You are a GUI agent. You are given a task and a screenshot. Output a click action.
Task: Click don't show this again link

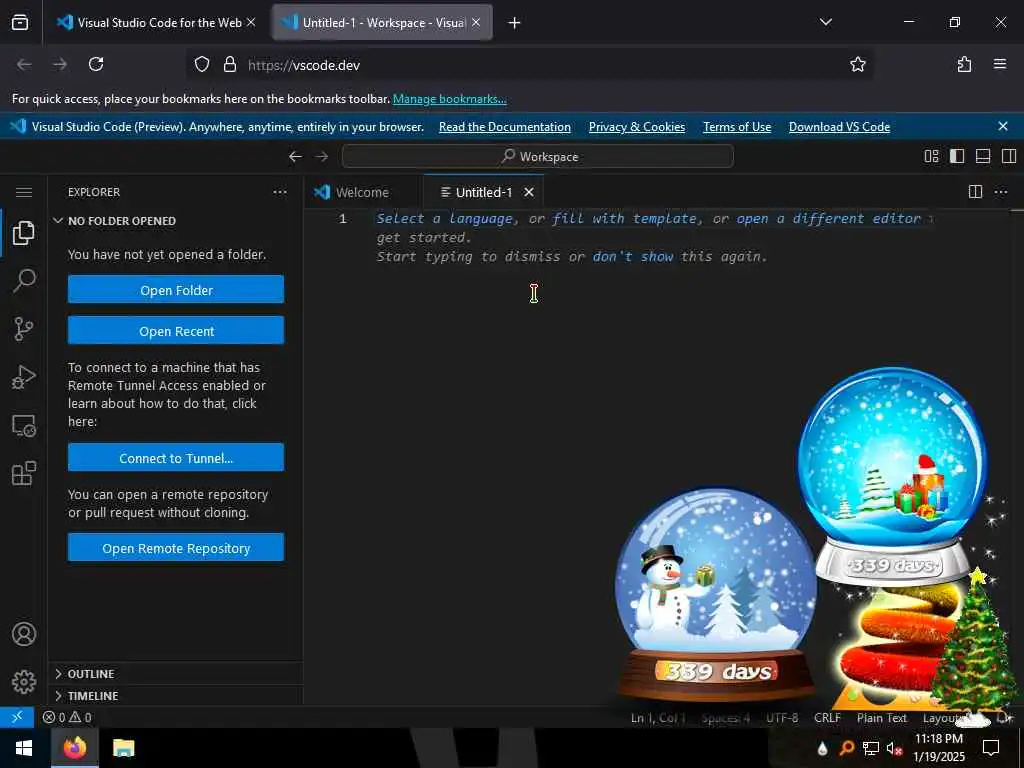(x=633, y=257)
